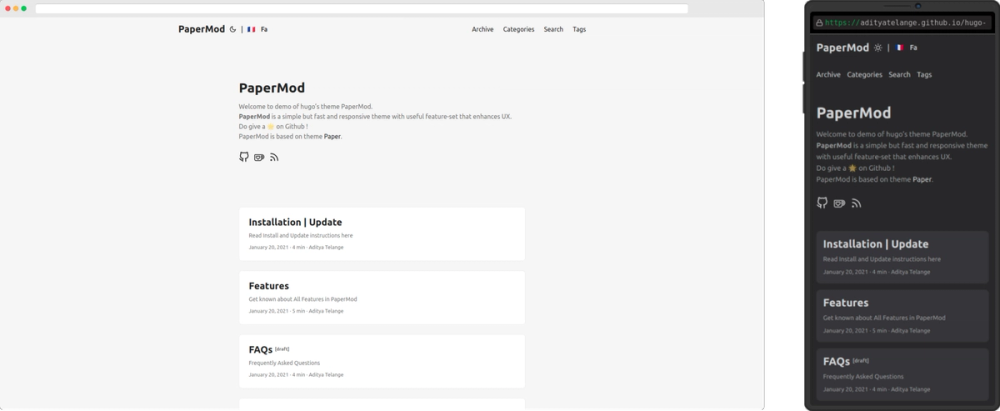Viewport: 1000px width, 411px height.
Task: Open Archive menu in desktop header
Action: [x=483, y=29]
